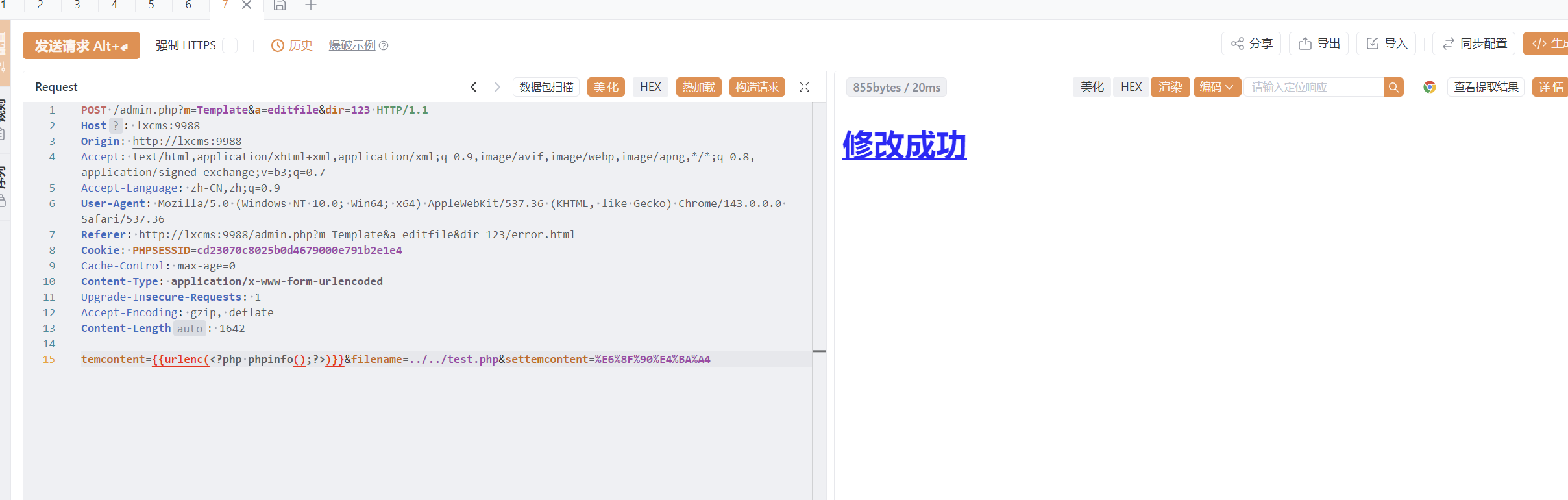This screenshot has width=1568, height=500.
Task: Close tab 7
Action: (247, 6)
